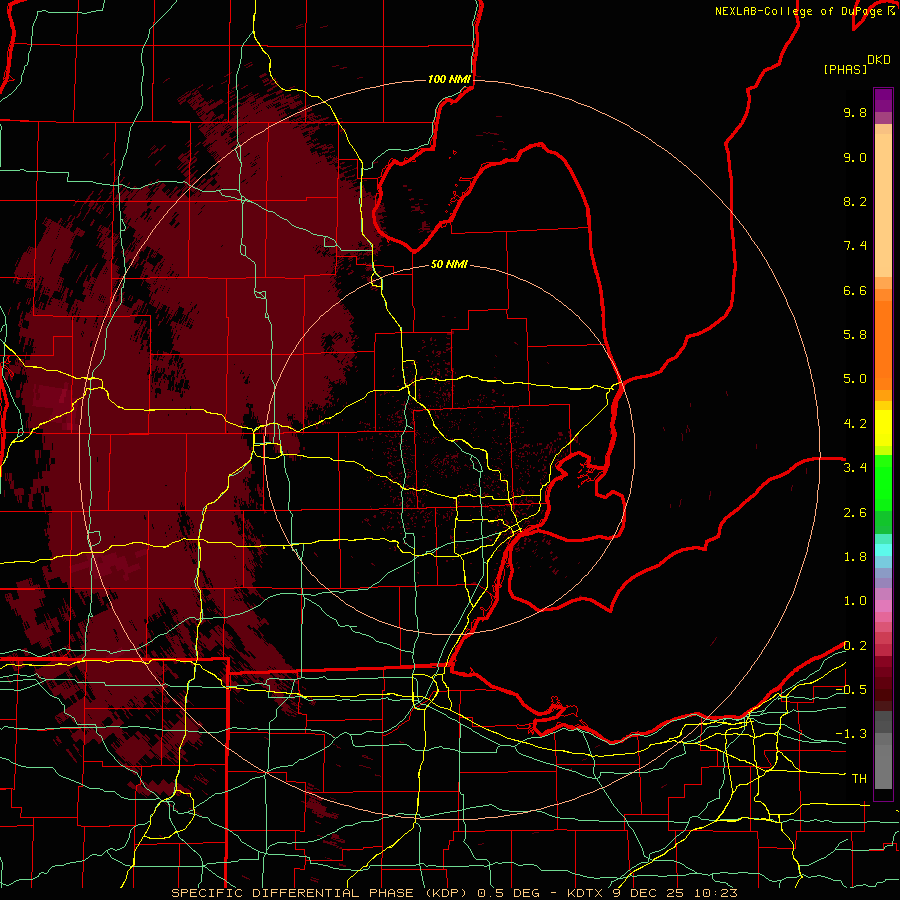Click the 1.0 scale label
The height and width of the screenshot is (900, 900).
pyautogui.click(x=855, y=601)
